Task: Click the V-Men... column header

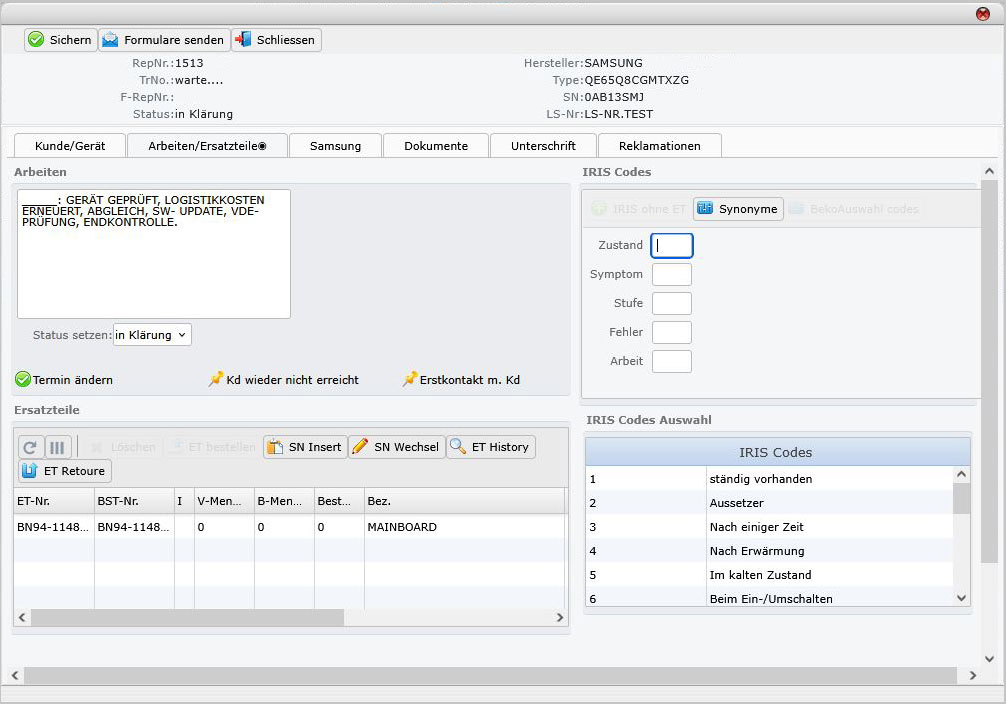Action: coord(225,501)
